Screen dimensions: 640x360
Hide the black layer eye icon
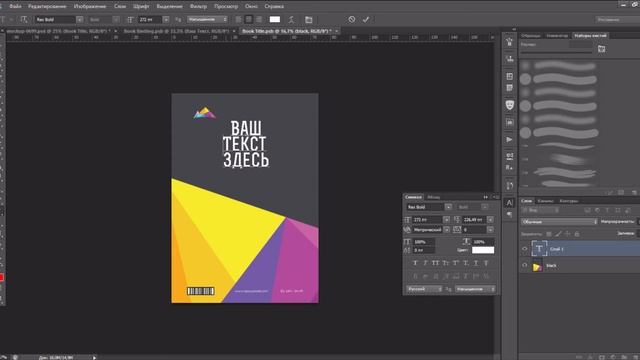525,265
